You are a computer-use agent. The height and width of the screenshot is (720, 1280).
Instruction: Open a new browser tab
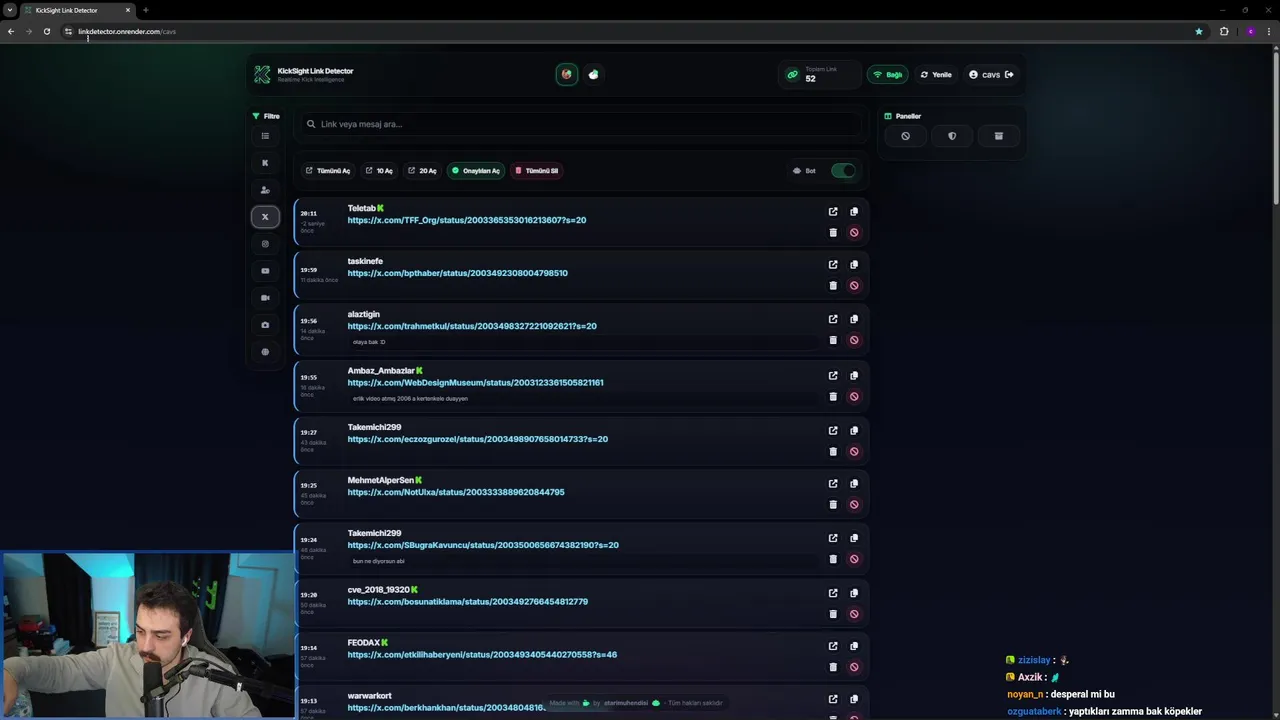click(145, 10)
